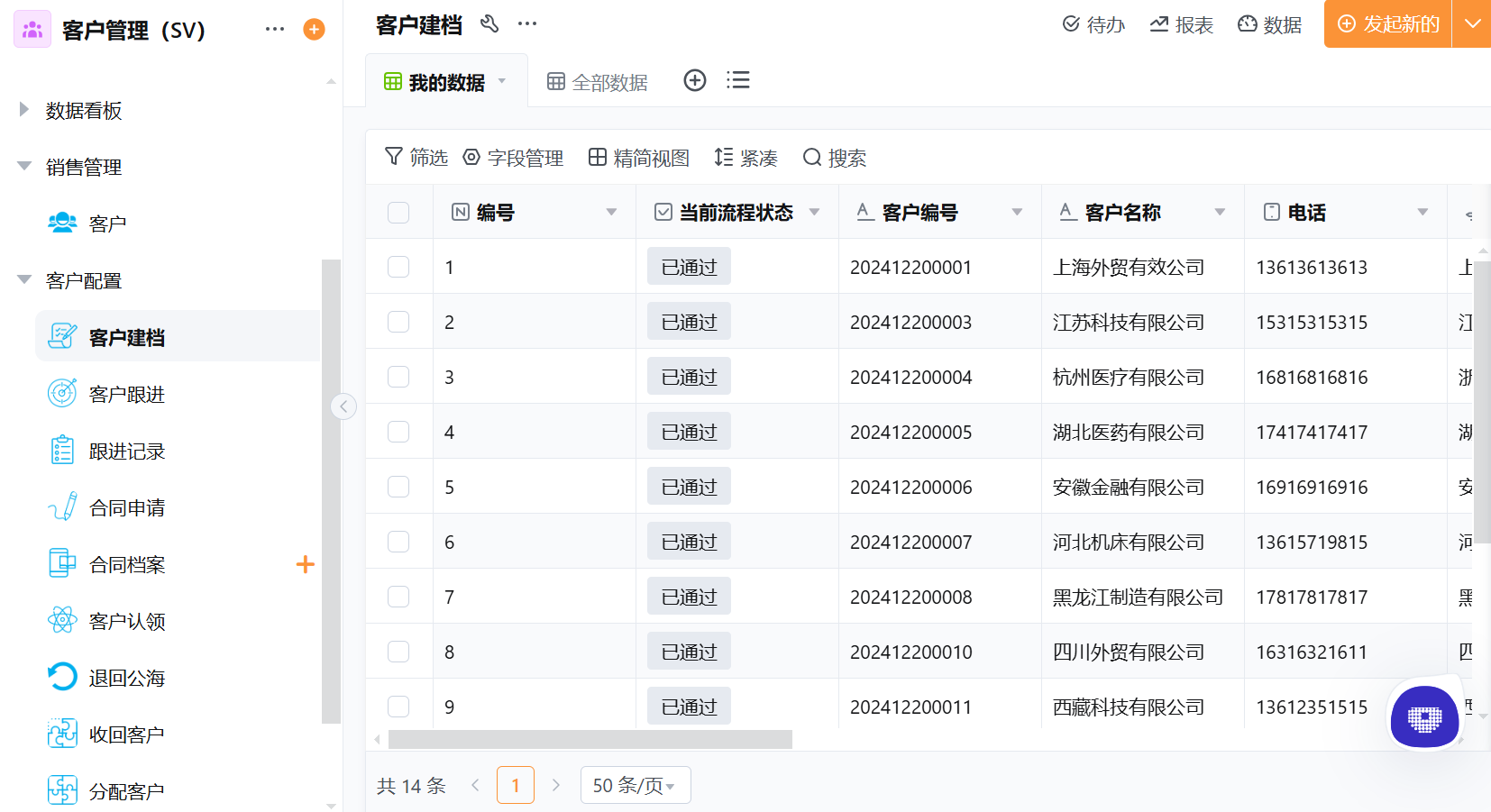Screen dimensions: 1491x812
Task: Expand the 发起新的 button dropdown arrow
Action: pos(1476,24)
